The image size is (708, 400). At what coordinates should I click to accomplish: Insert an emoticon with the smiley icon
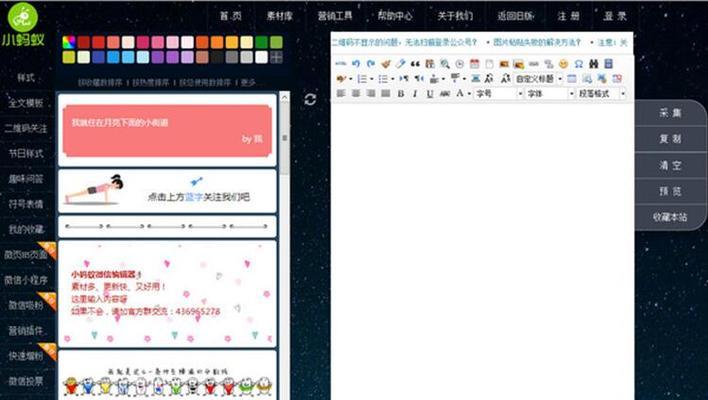point(563,64)
